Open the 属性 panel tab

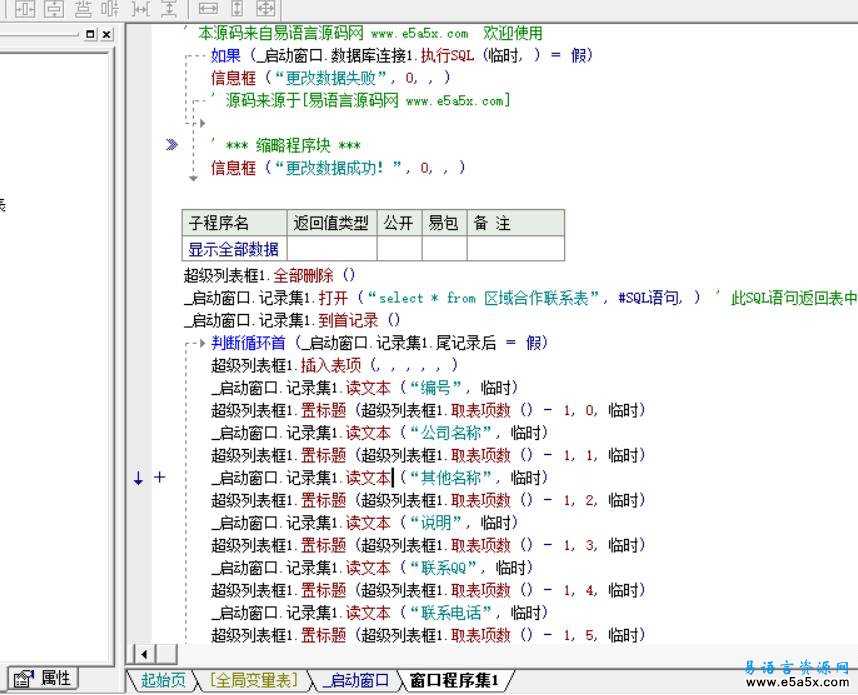click(43, 679)
